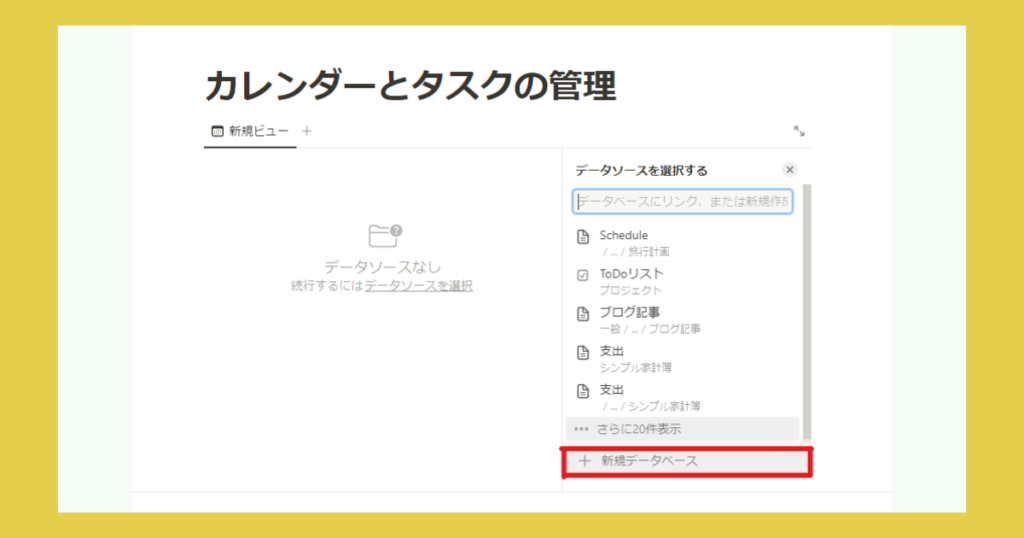The image size is (1024, 538).
Task: Focus the data source search field
Action: (x=683, y=202)
